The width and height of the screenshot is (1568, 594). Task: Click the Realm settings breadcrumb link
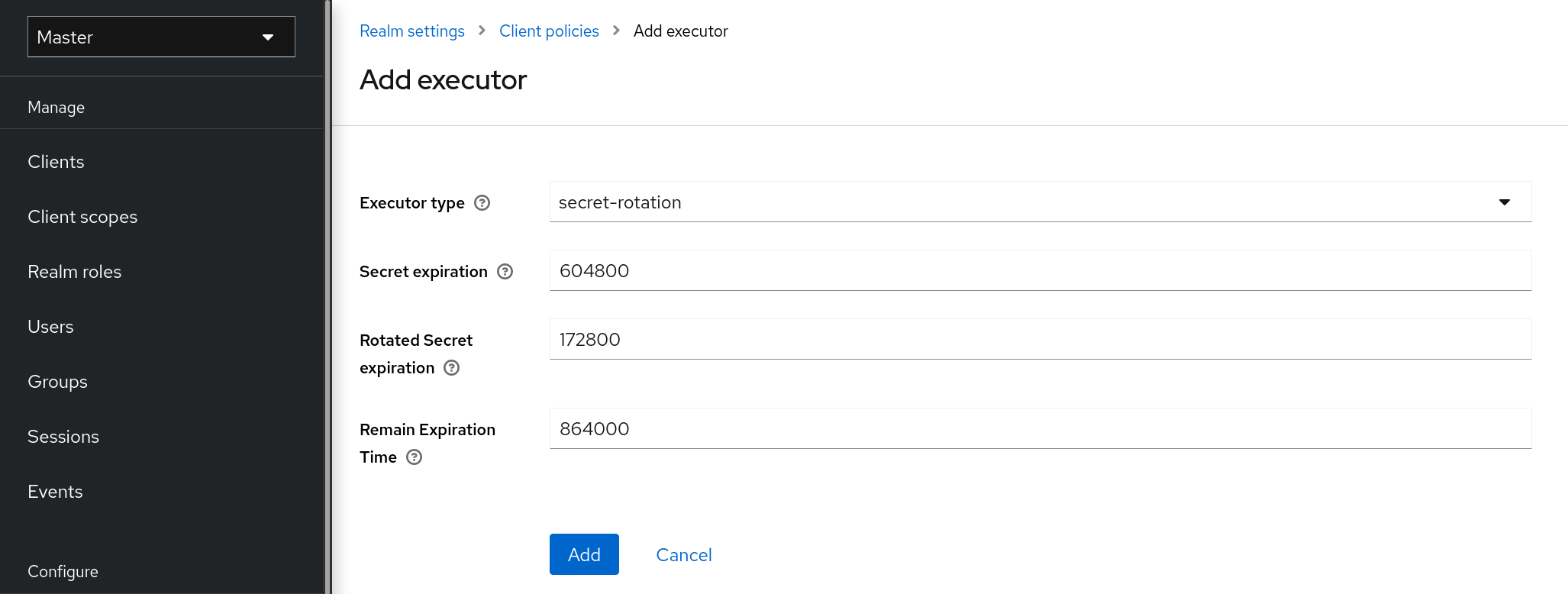(411, 31)
